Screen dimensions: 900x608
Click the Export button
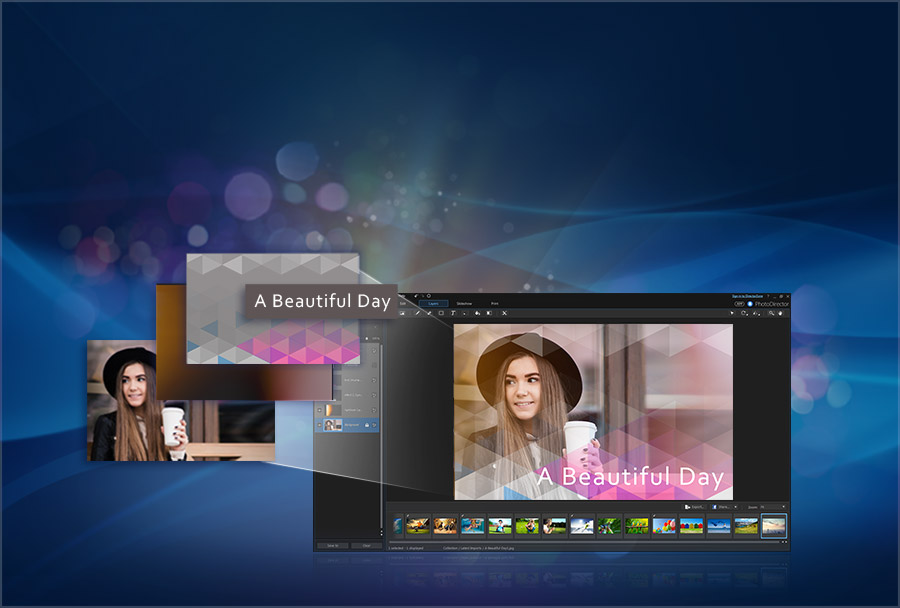[695, 507]
